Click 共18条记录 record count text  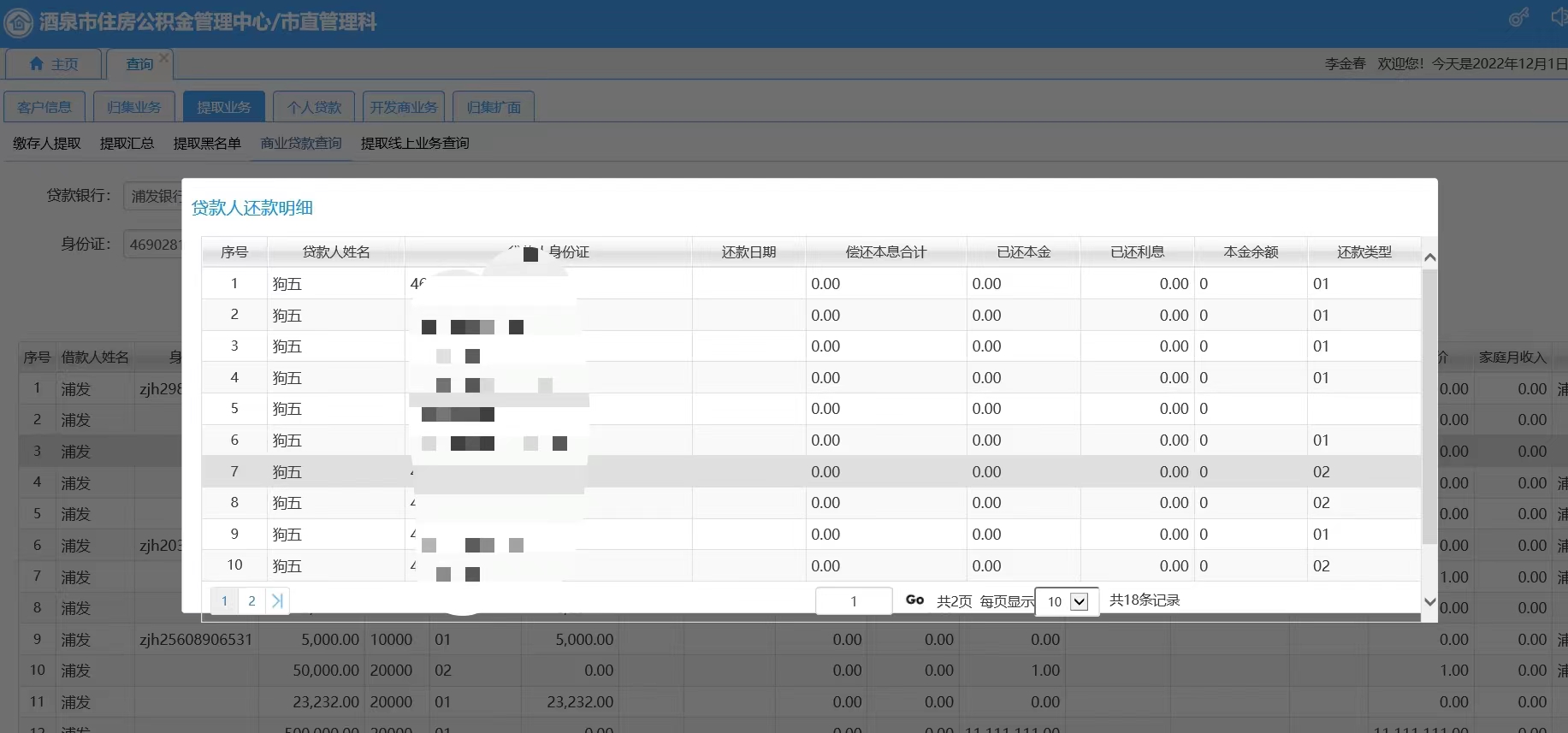pos(1145,600)
